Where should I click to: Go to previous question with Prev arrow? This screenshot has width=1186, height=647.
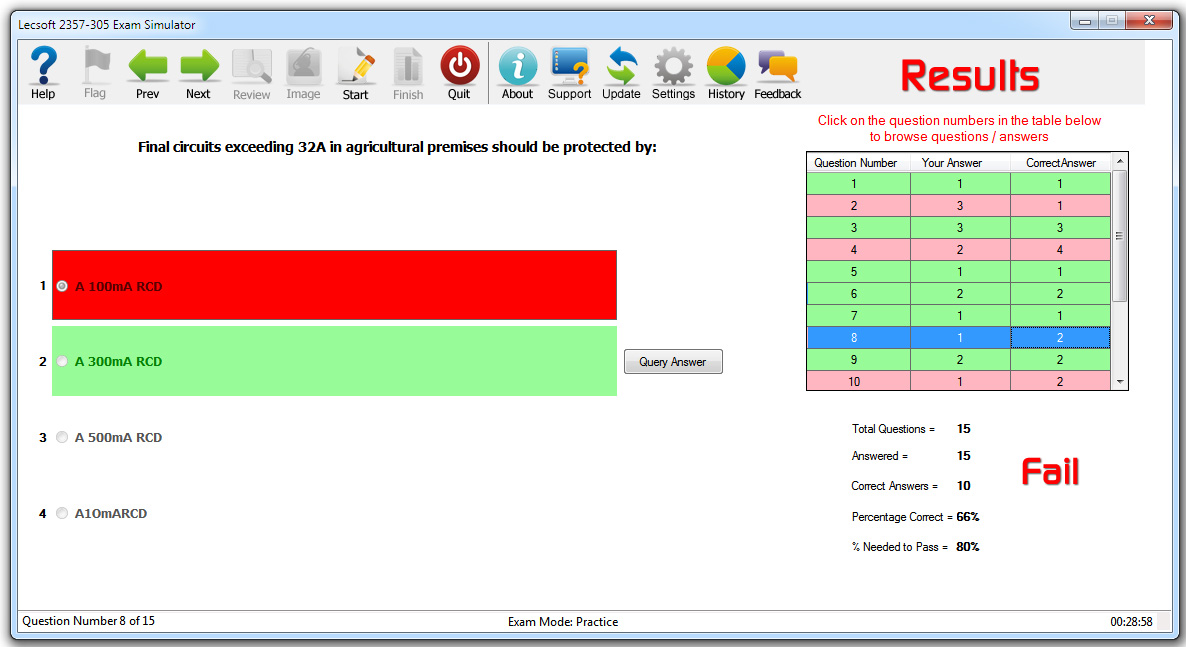coord(147,73)
